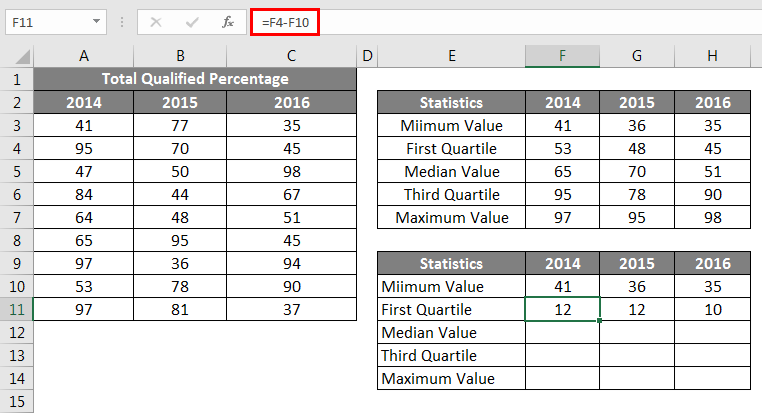
Task: Select cell C11 containing 37
Action: click(x=292, y=310)
